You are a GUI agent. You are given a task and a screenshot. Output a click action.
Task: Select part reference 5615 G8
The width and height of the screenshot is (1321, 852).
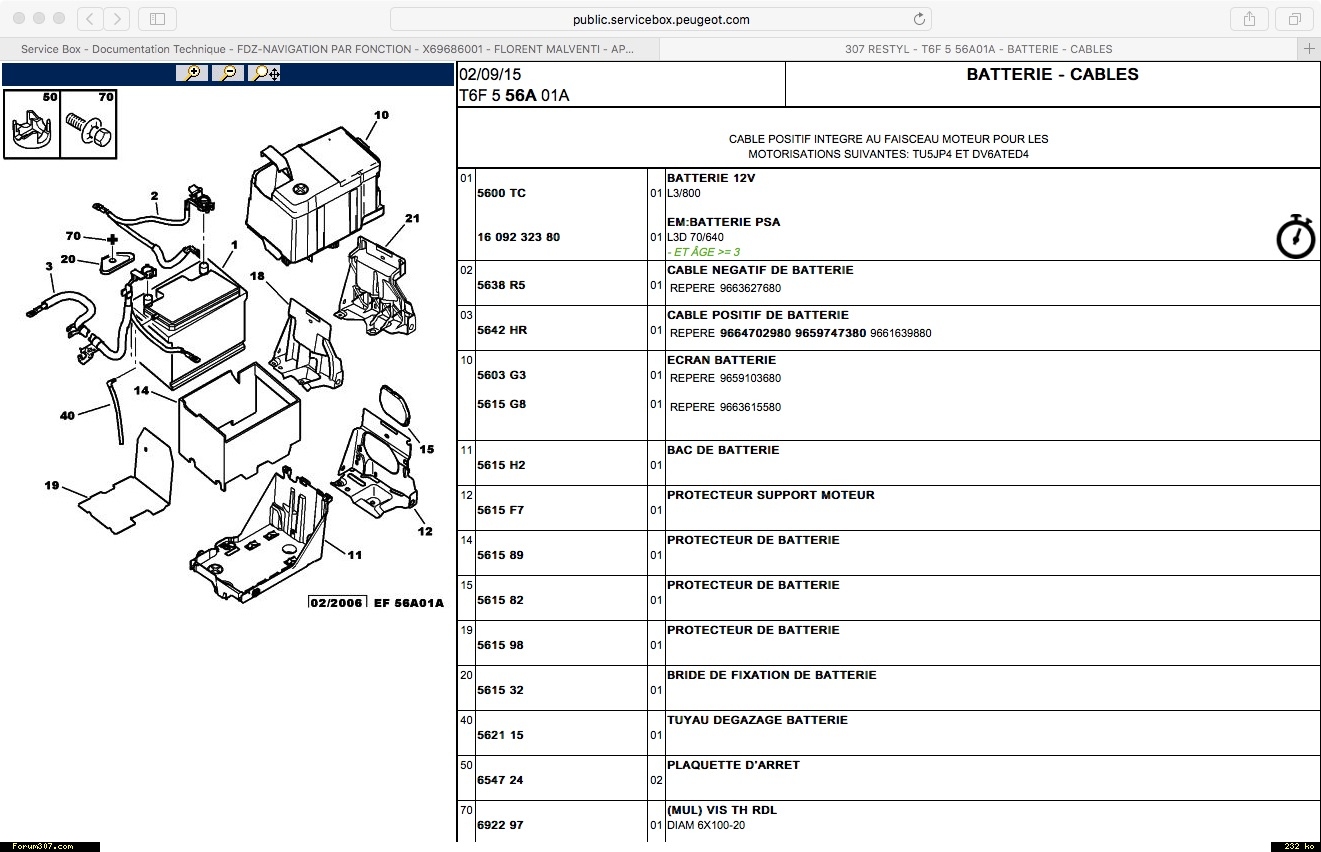pyautogui.click(x=502, y=404)
